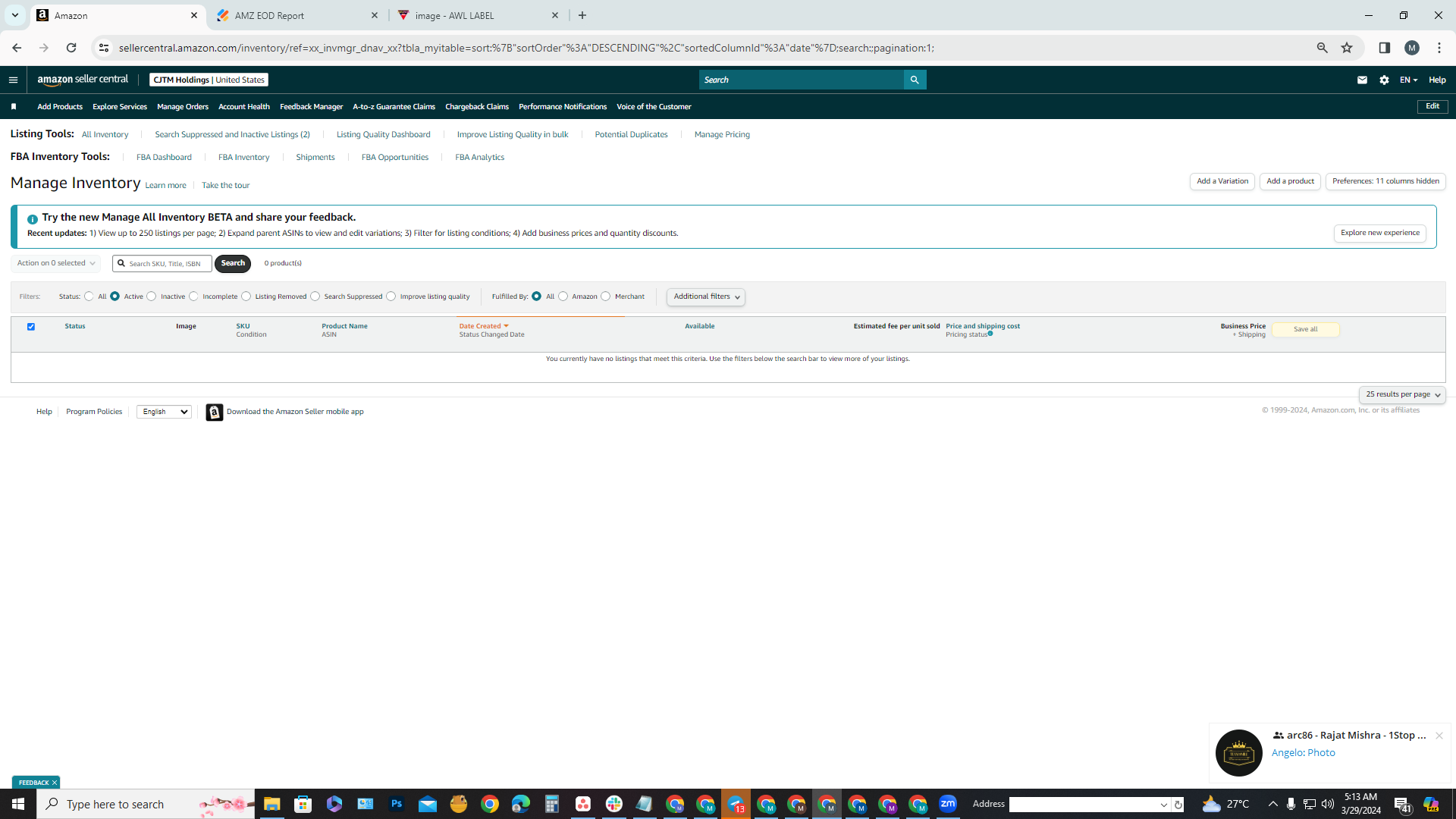Open Windows Start menu
Viewport: 1456px width, 819px height.
pos(18,804)
